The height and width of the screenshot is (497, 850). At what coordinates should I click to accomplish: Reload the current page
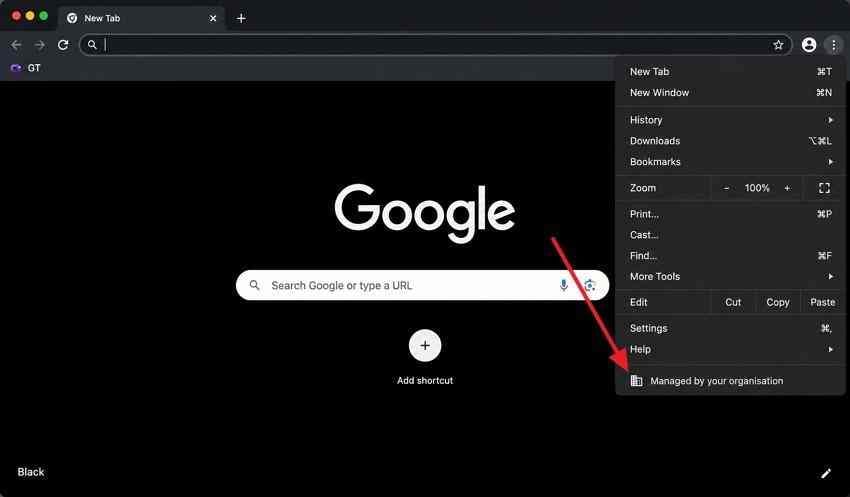(x=63, y=45)
